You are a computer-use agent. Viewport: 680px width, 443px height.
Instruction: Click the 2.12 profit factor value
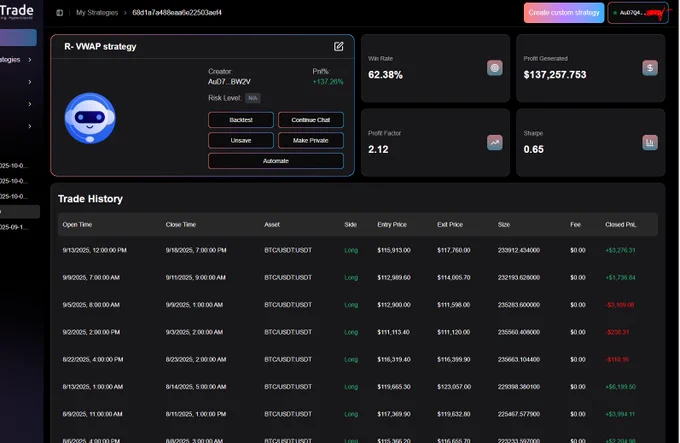coord(378,150)
